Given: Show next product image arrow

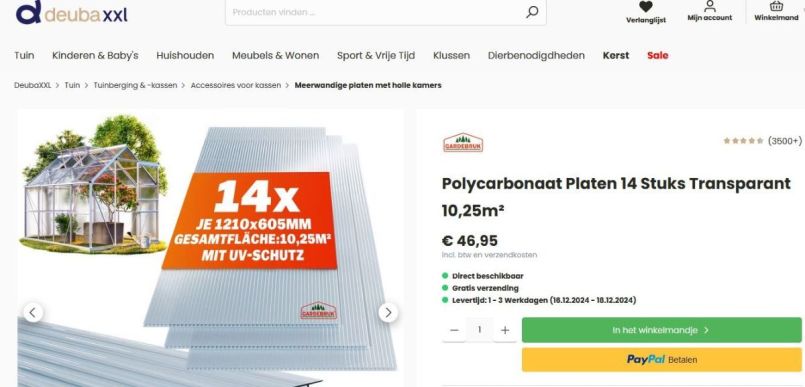Looking at the screenshot, I should pos(388,313).
